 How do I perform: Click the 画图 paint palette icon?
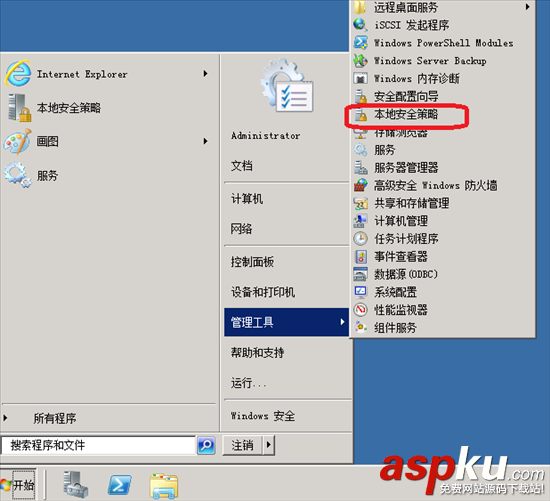18,141
